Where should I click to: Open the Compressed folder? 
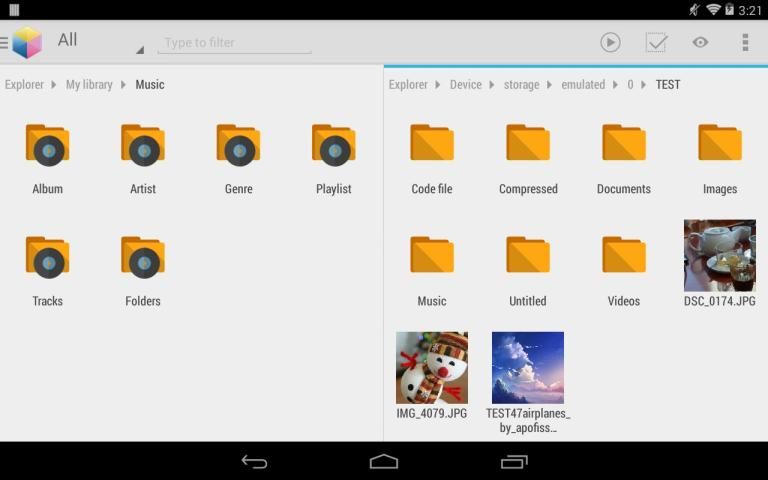click(x=528, y=158)
